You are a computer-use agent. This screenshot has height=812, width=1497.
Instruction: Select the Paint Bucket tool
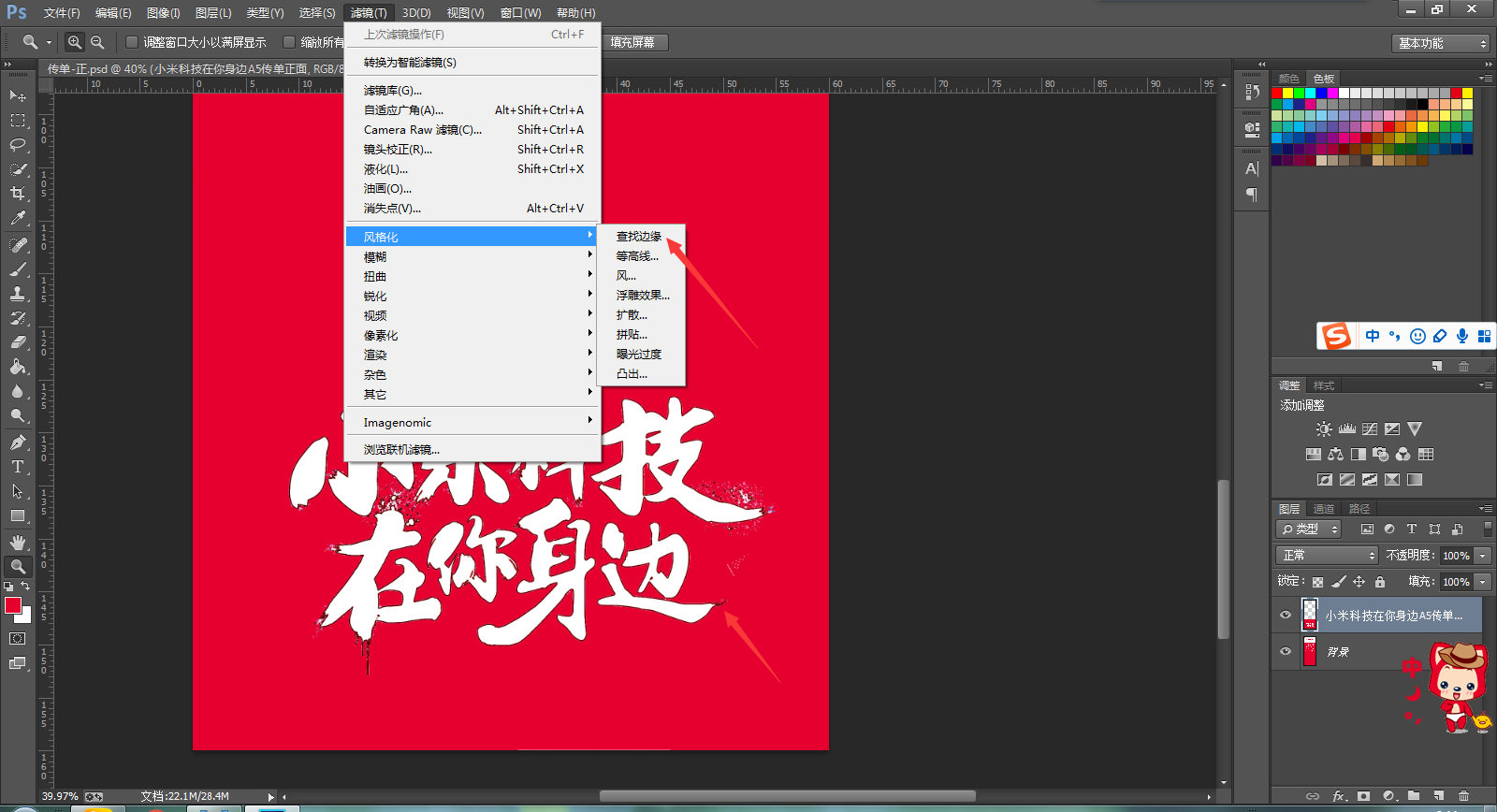pyautogui.click(x=17, y=367)
